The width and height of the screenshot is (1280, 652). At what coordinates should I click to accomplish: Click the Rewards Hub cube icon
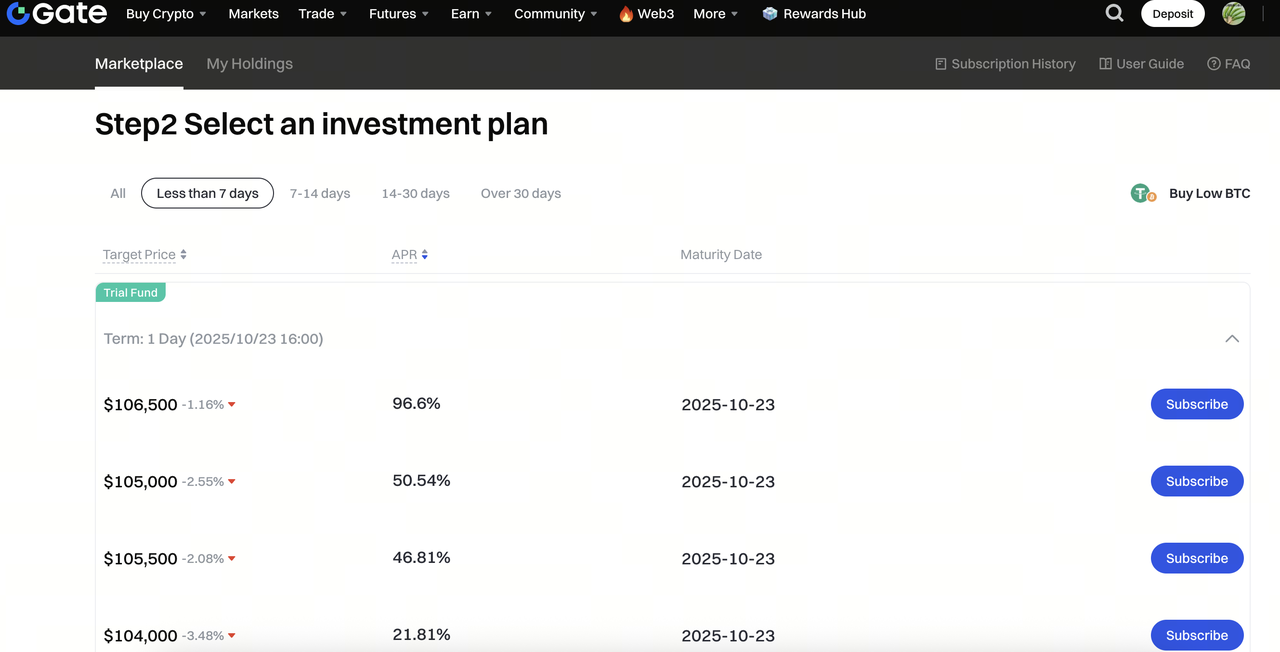(769, 14)
